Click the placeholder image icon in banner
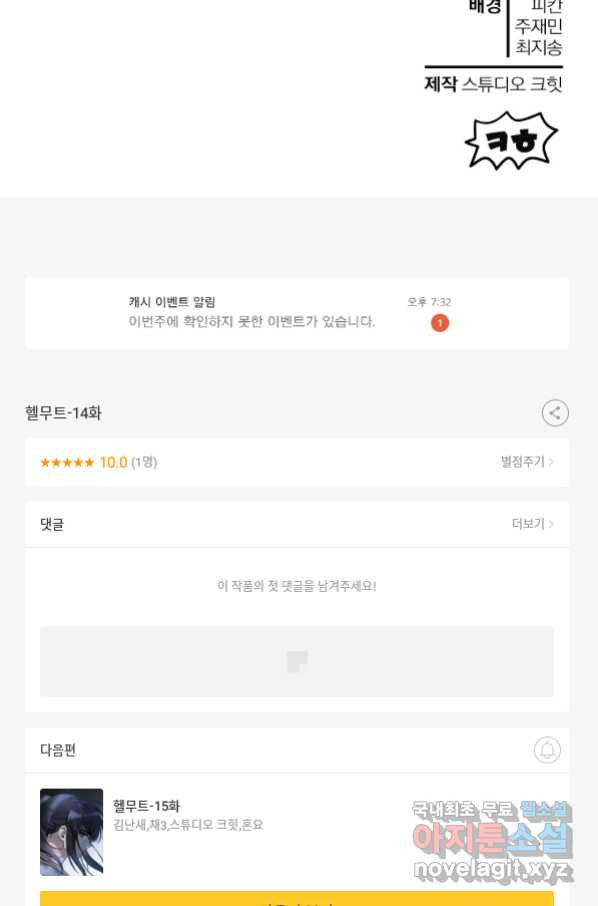This screenshot has width=598, height=906. 297,662
